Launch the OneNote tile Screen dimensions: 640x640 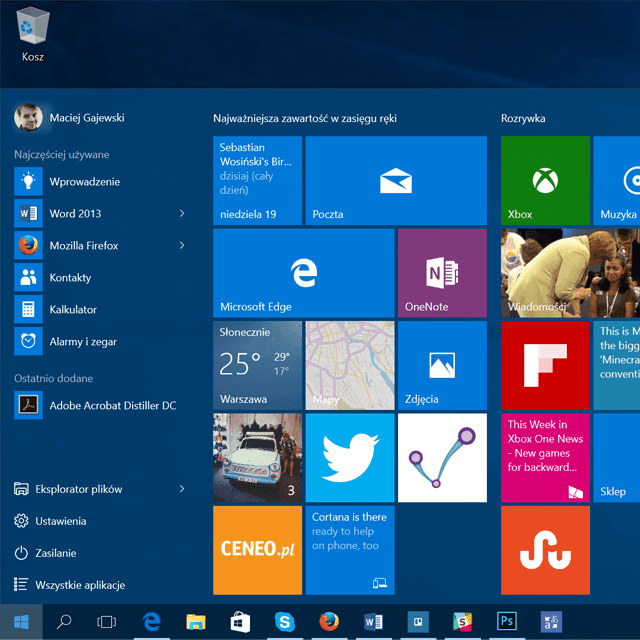441,273
